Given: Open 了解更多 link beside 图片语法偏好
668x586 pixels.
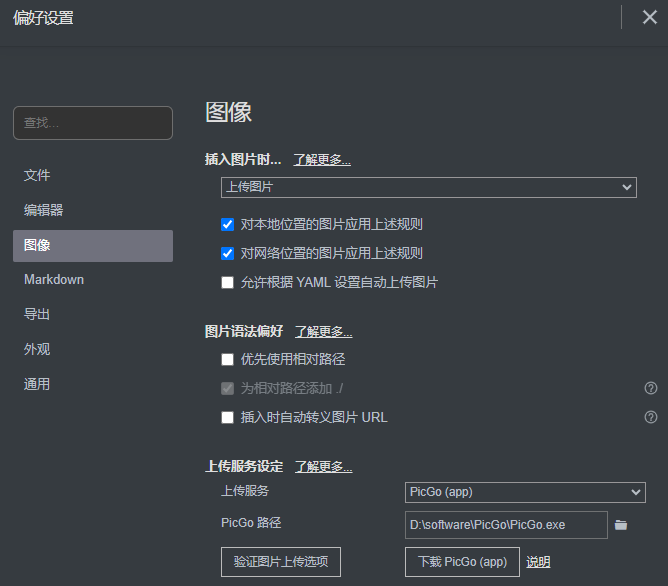Looking at the screenshot, I should click(x=324, y=331).
